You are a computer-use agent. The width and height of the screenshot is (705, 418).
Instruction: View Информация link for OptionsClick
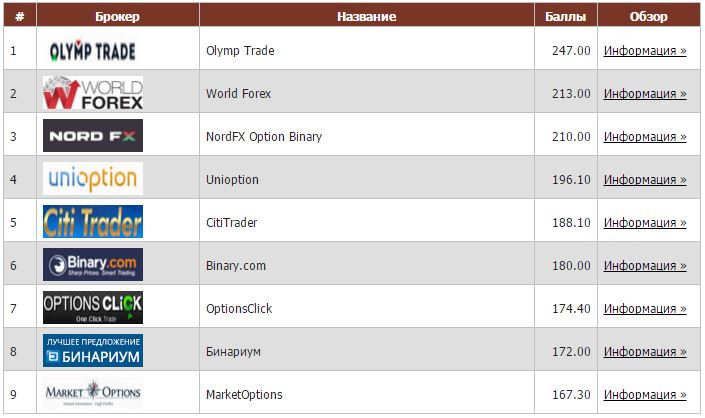645,309
